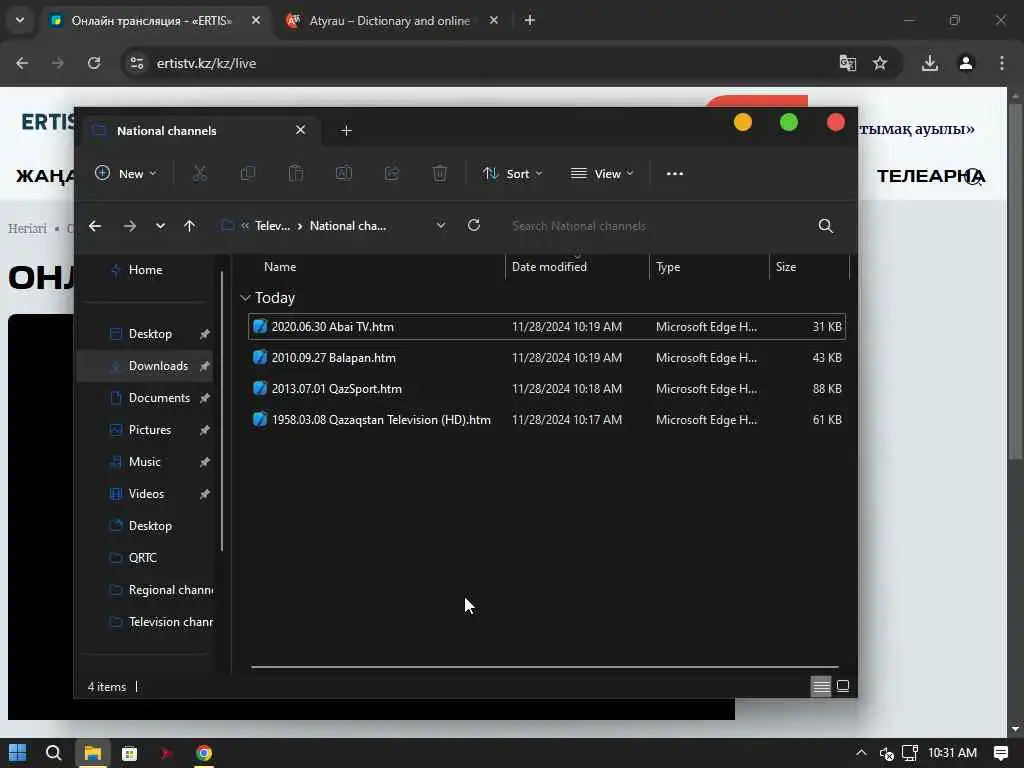Open Chrome three-dot menu
Viewport: 1024px width, 768px height.
(x=1002, y=63)
